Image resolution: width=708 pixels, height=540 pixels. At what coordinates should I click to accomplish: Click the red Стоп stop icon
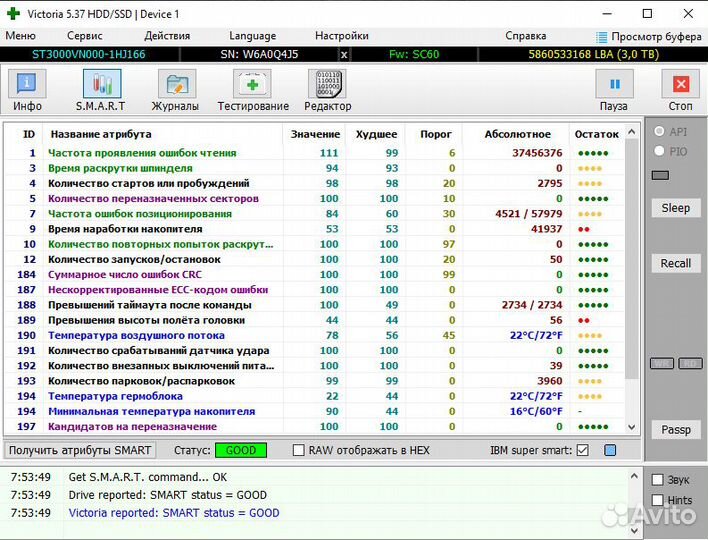(680, 84)
